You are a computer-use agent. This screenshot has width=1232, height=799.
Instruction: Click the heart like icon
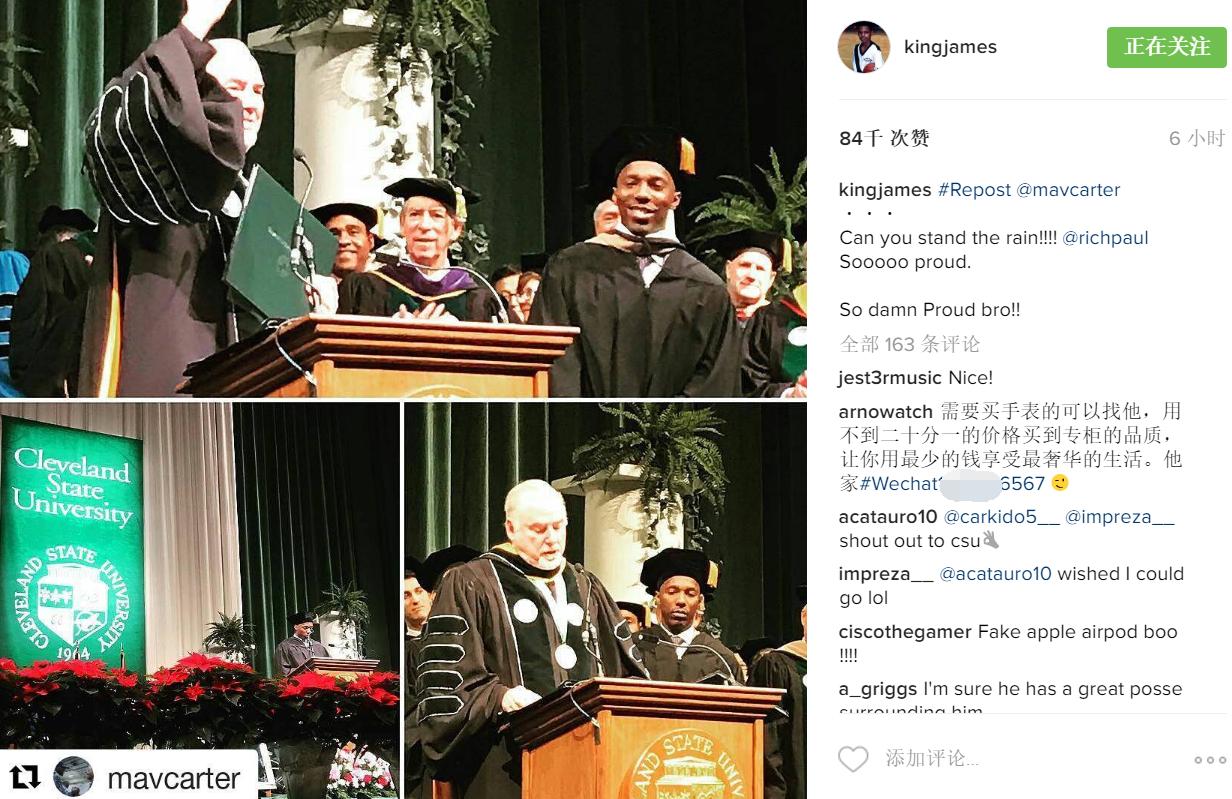(853, 759)
